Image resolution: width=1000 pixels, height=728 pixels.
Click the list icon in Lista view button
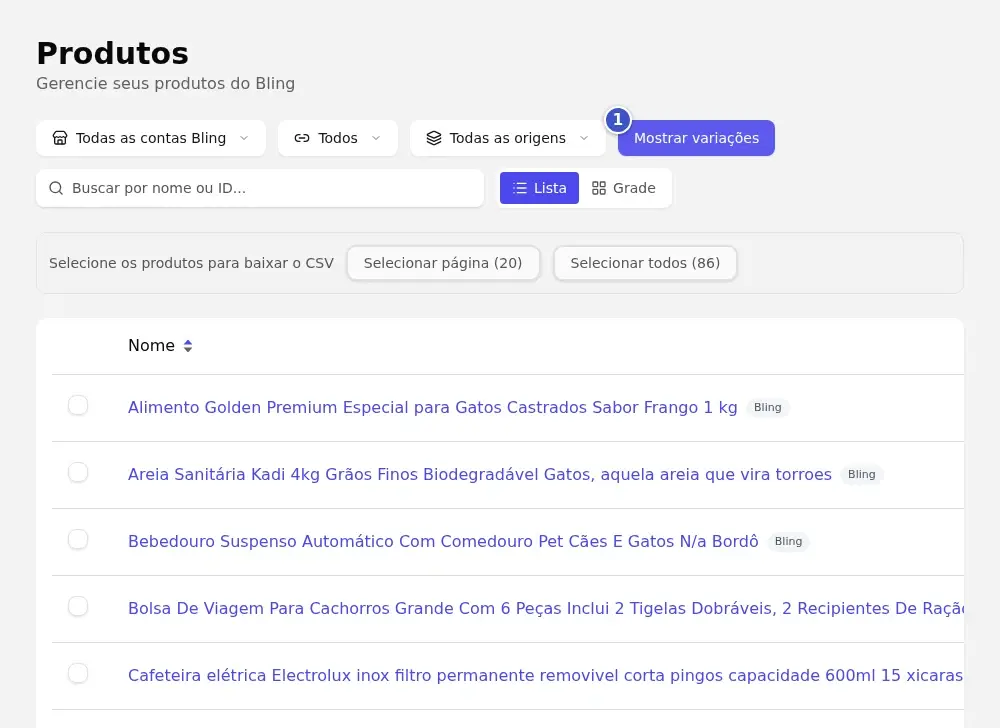pos(520,188)
